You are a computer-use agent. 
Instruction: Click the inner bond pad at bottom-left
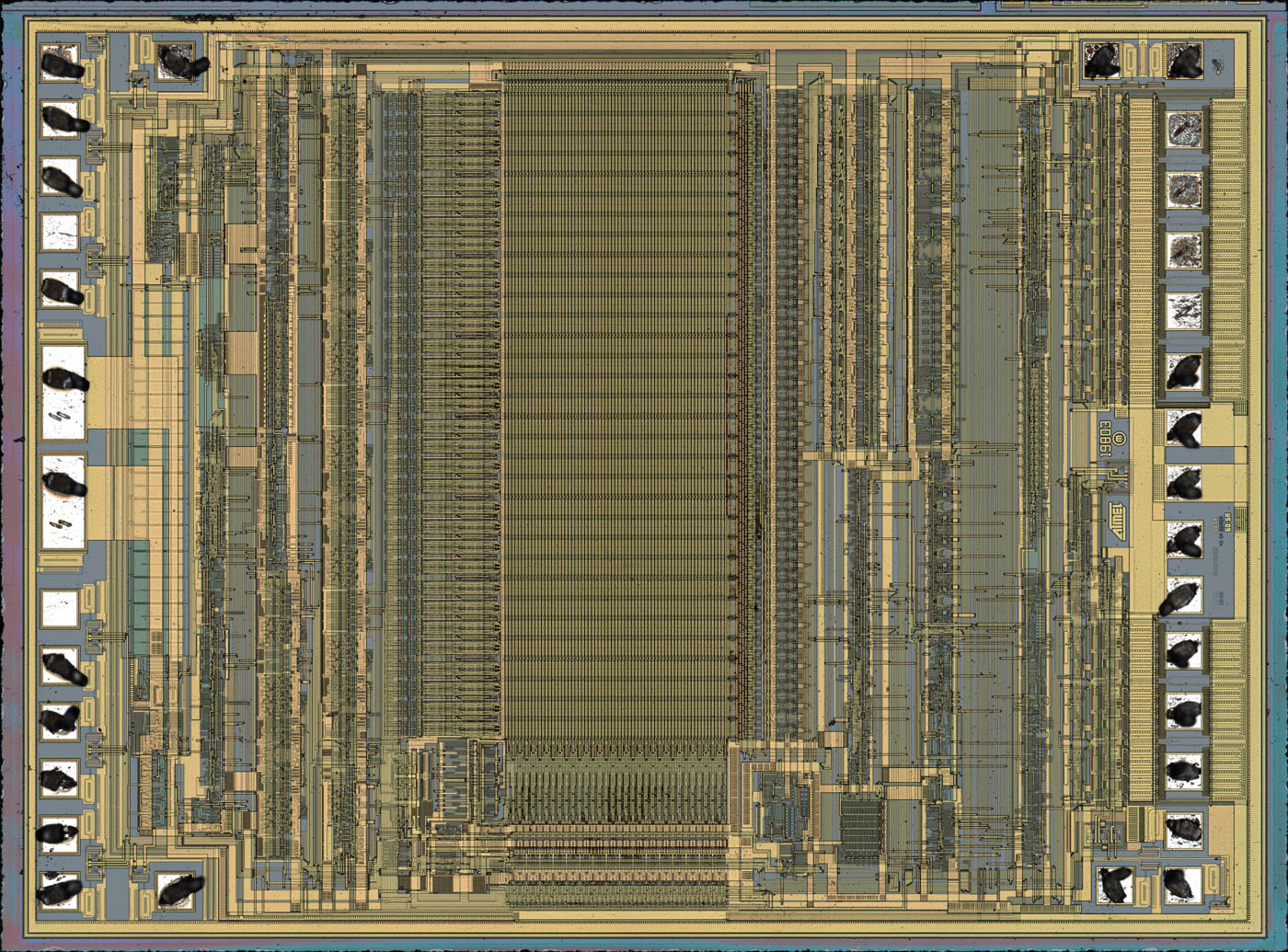[x=178, y=889]
